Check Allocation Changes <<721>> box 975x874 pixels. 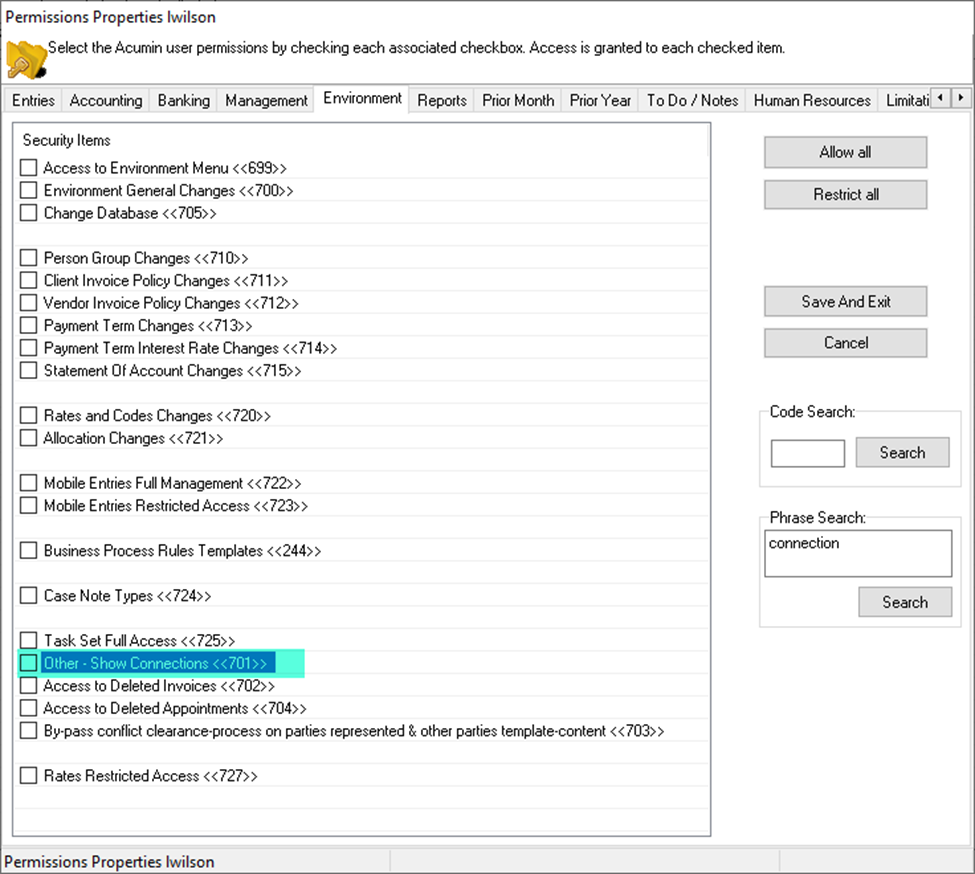click(x=29, y=438)
